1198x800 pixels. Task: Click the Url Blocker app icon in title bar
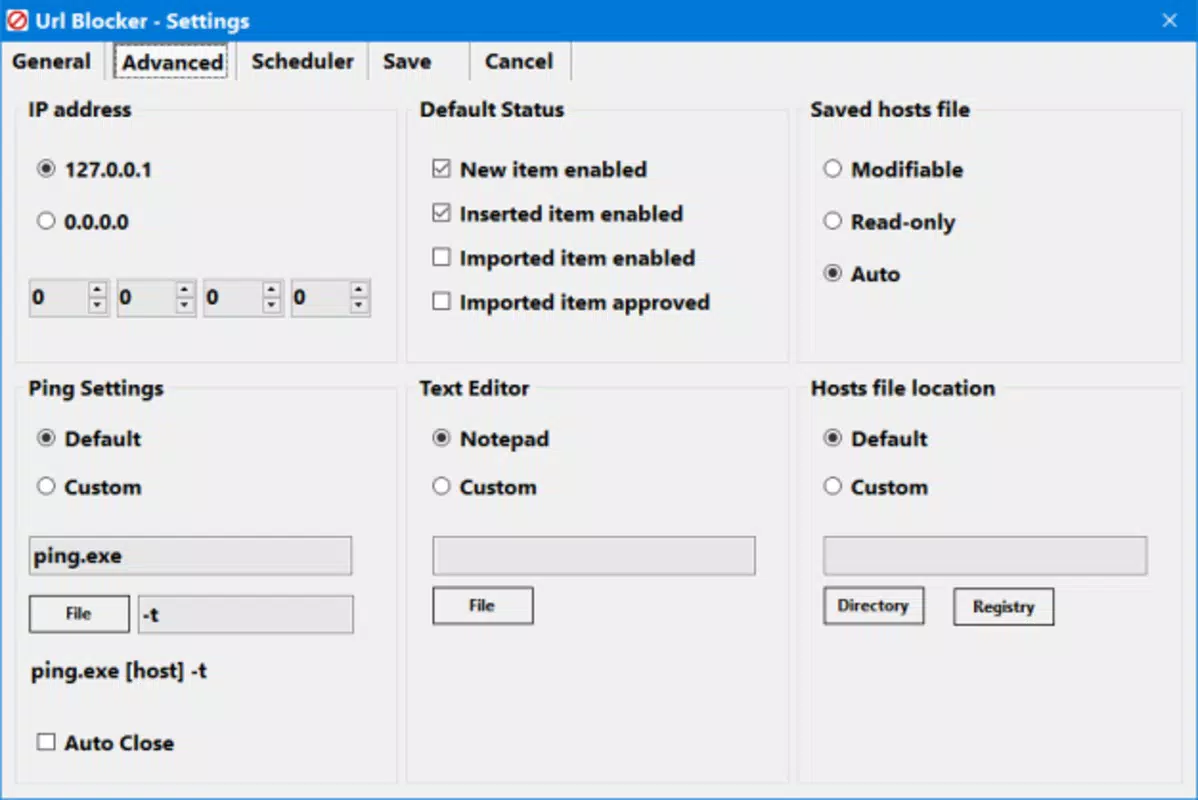(17, 21)
